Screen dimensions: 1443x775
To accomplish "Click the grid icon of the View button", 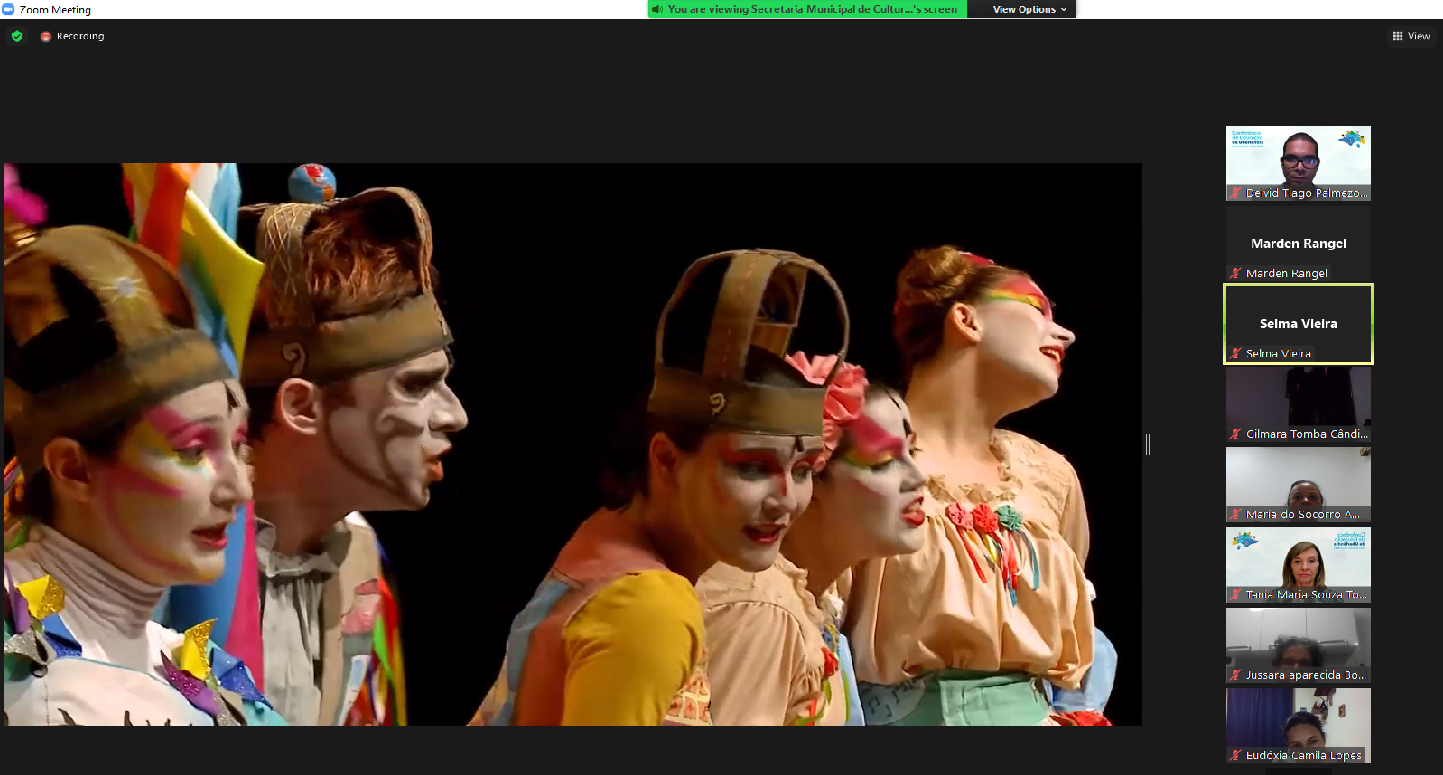I will click(1397, 36).
